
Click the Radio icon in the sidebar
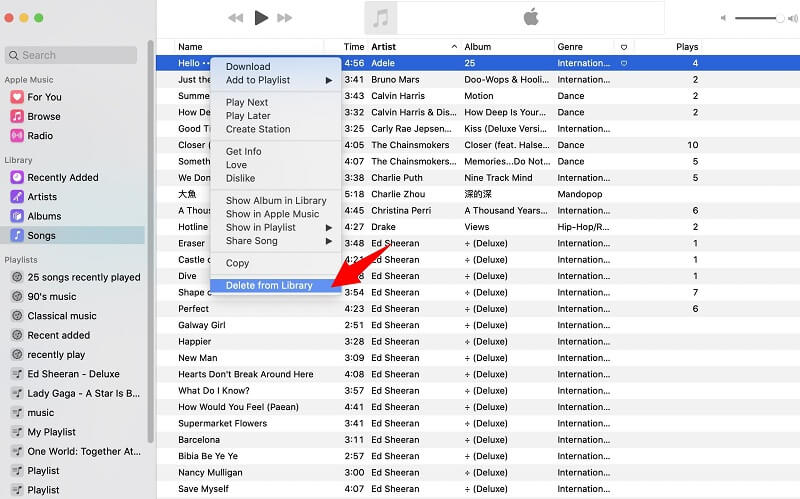tap(17, 136)
